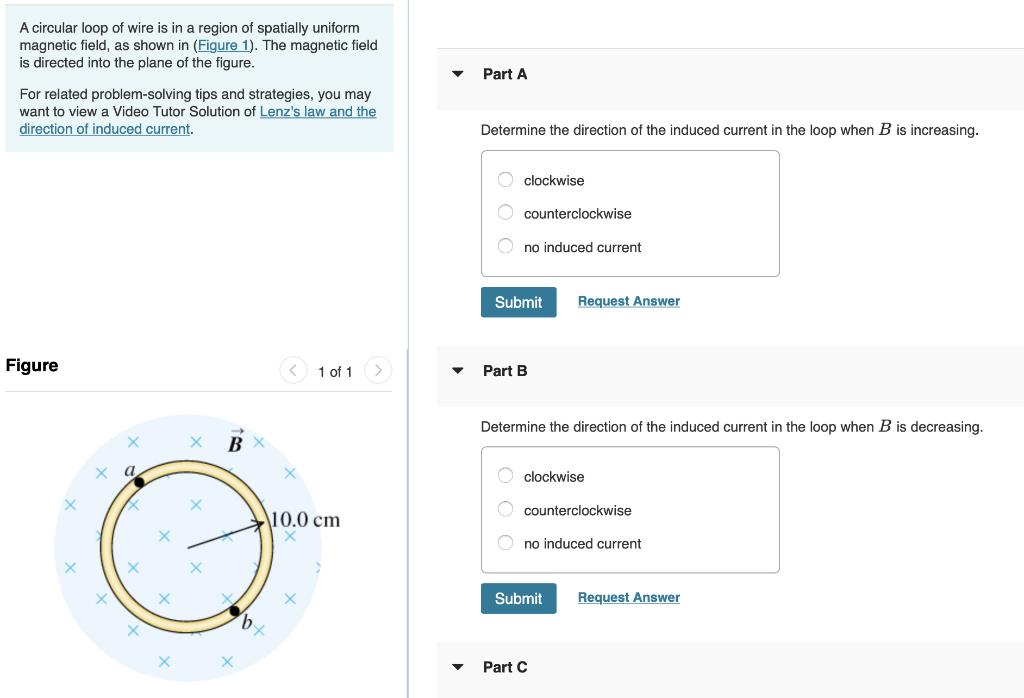Submit the Part B answer
The image size is (1024, 698).
(x=518, y=598)
